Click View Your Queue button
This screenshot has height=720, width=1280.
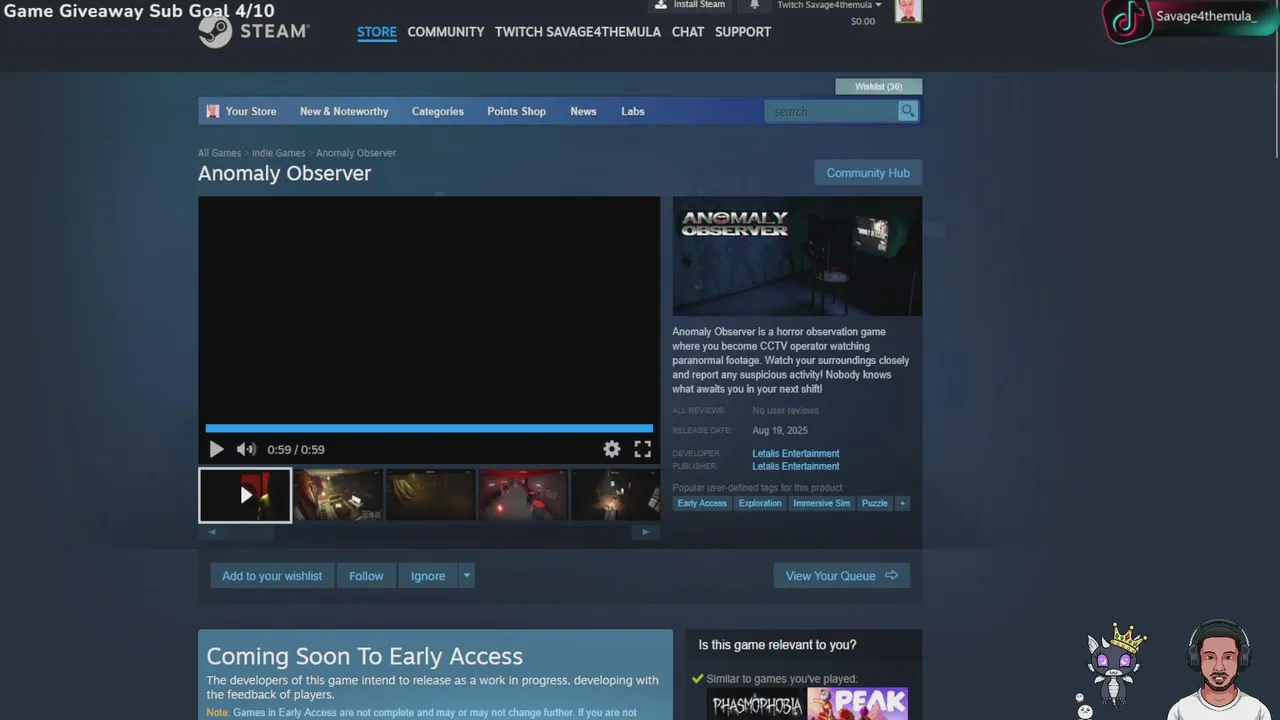click(841, 576)
